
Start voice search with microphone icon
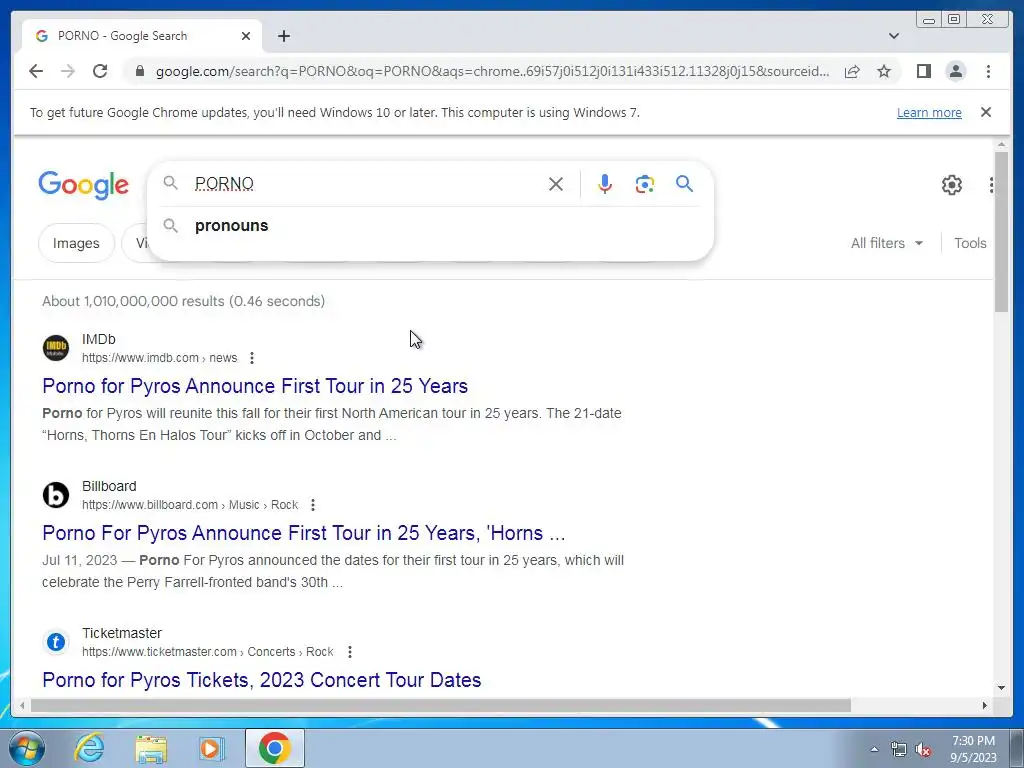[x=605, y=184]
